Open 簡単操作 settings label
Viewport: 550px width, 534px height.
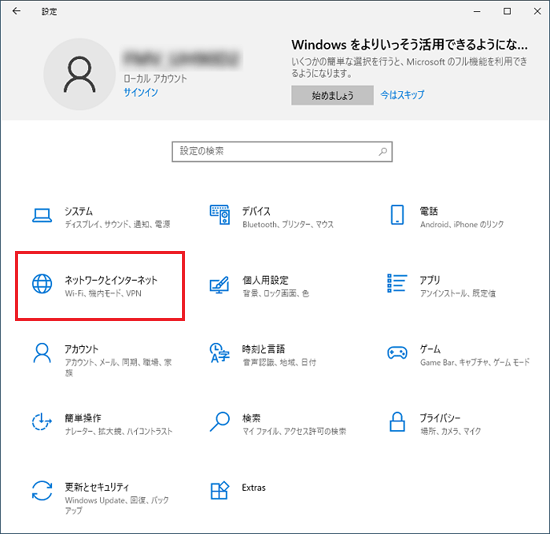tap(83, 418)
